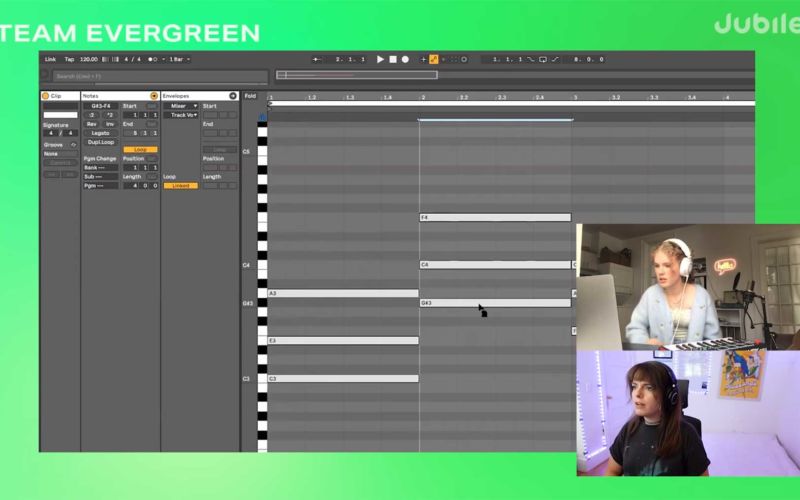Toggle the orange automation arm icon

433,59
